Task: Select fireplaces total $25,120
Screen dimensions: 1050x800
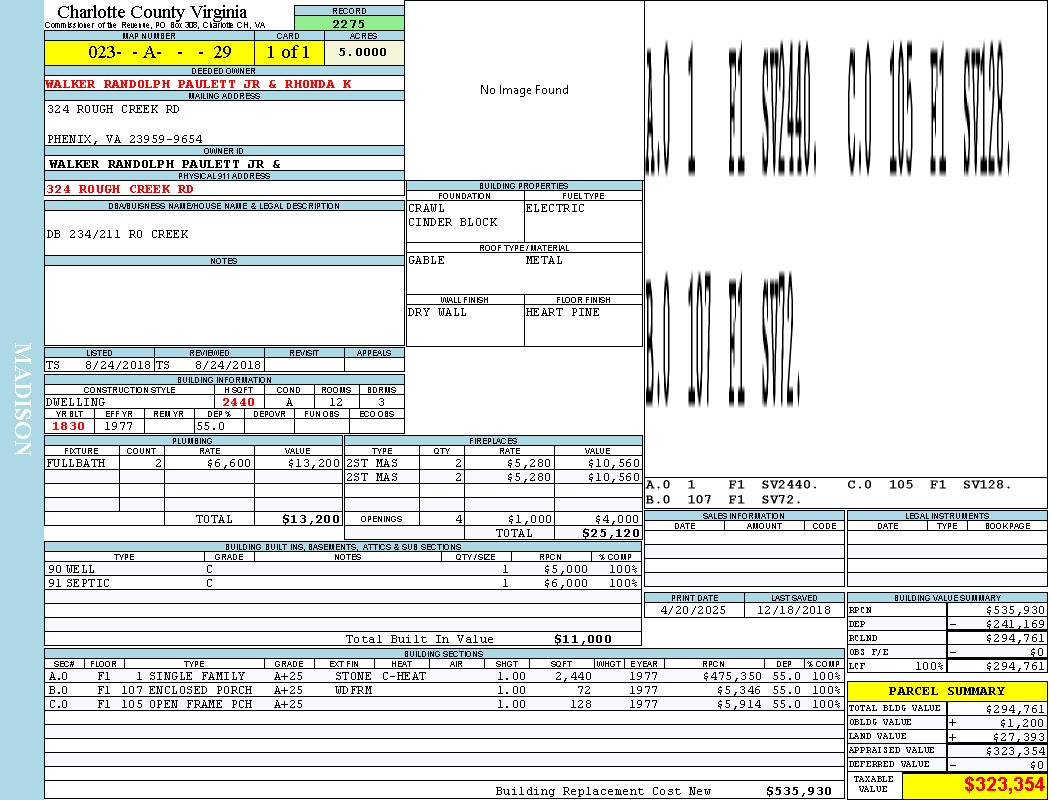Action: [611, 534]
